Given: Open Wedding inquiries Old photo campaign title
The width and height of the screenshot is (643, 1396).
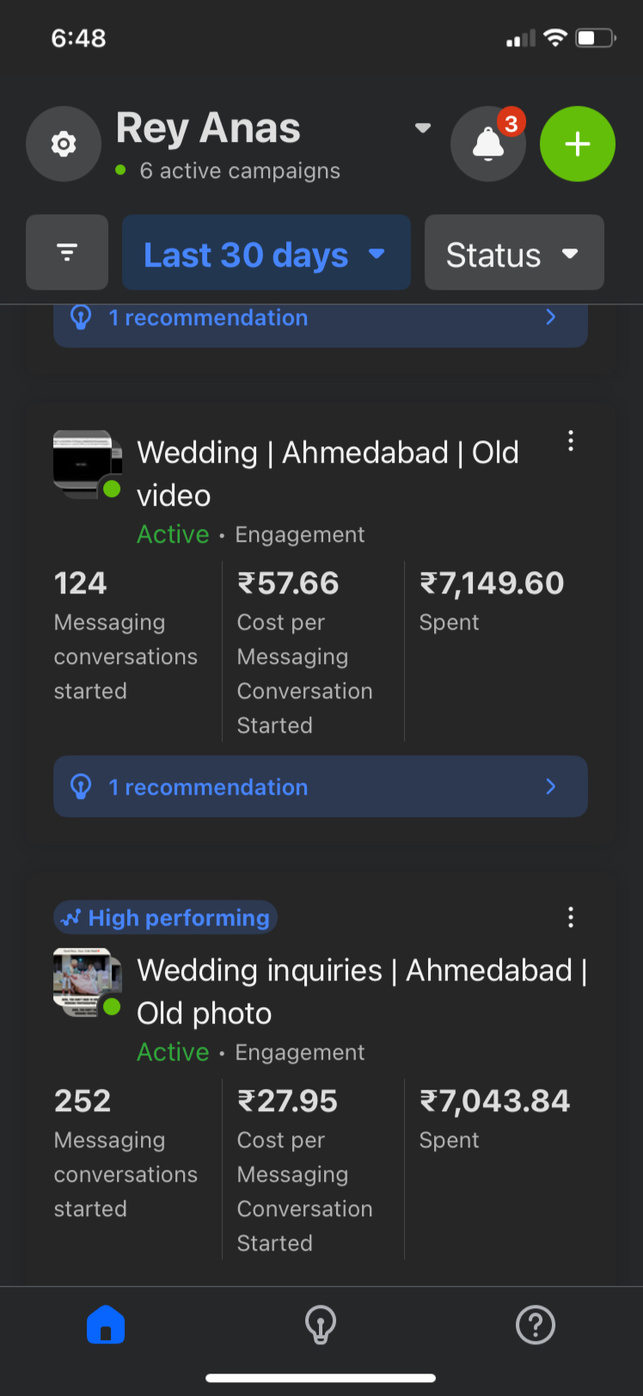Looking at the screenshot, I should [361, 991].
